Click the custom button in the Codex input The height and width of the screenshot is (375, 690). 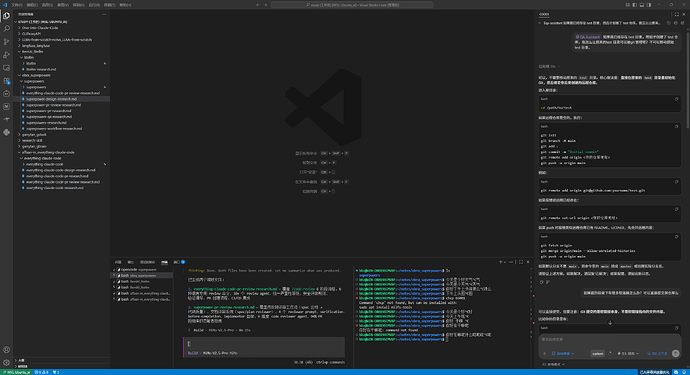(597, 353)
